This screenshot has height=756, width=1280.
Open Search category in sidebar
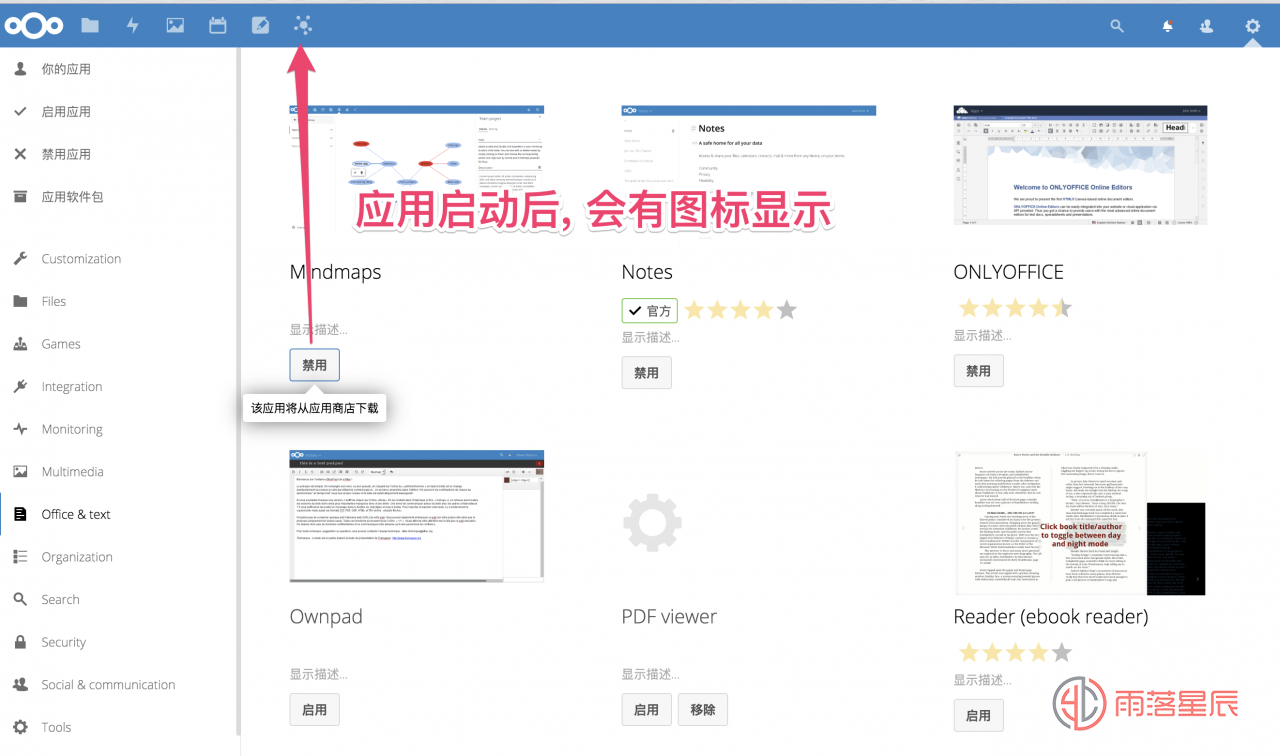tap(60, 600)
